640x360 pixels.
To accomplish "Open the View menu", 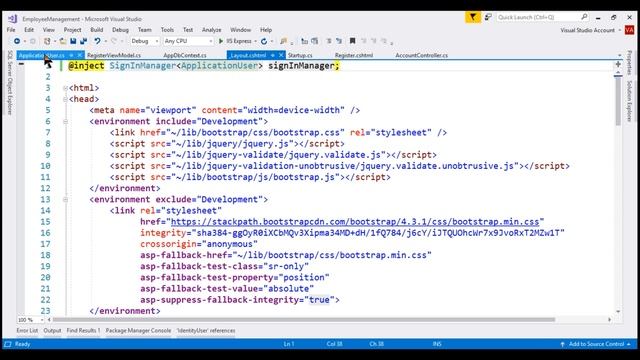I will [49, 30].
